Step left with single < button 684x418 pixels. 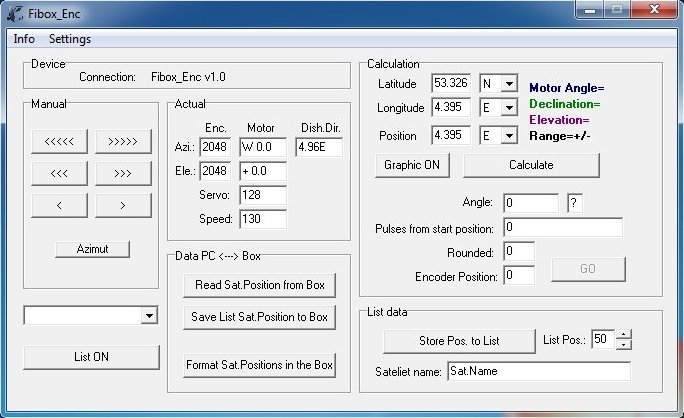pyautogui.click(x=60, y=206)
